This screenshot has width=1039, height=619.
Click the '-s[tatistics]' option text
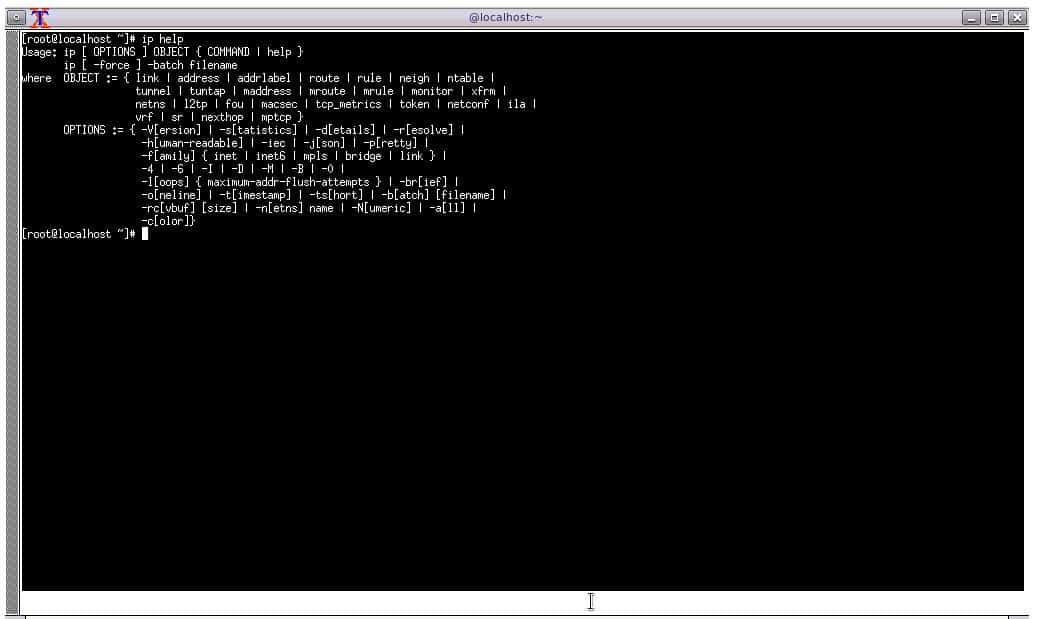point(258,130)
